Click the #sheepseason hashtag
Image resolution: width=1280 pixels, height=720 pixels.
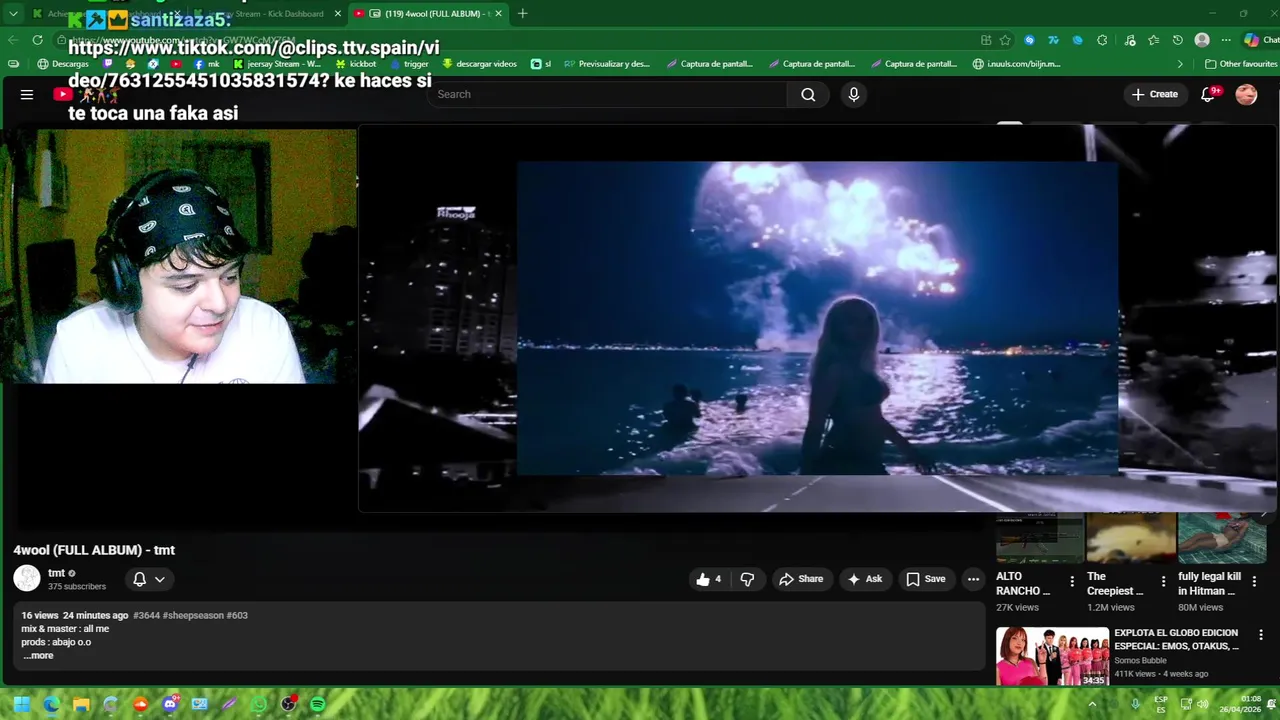[193, 616]
